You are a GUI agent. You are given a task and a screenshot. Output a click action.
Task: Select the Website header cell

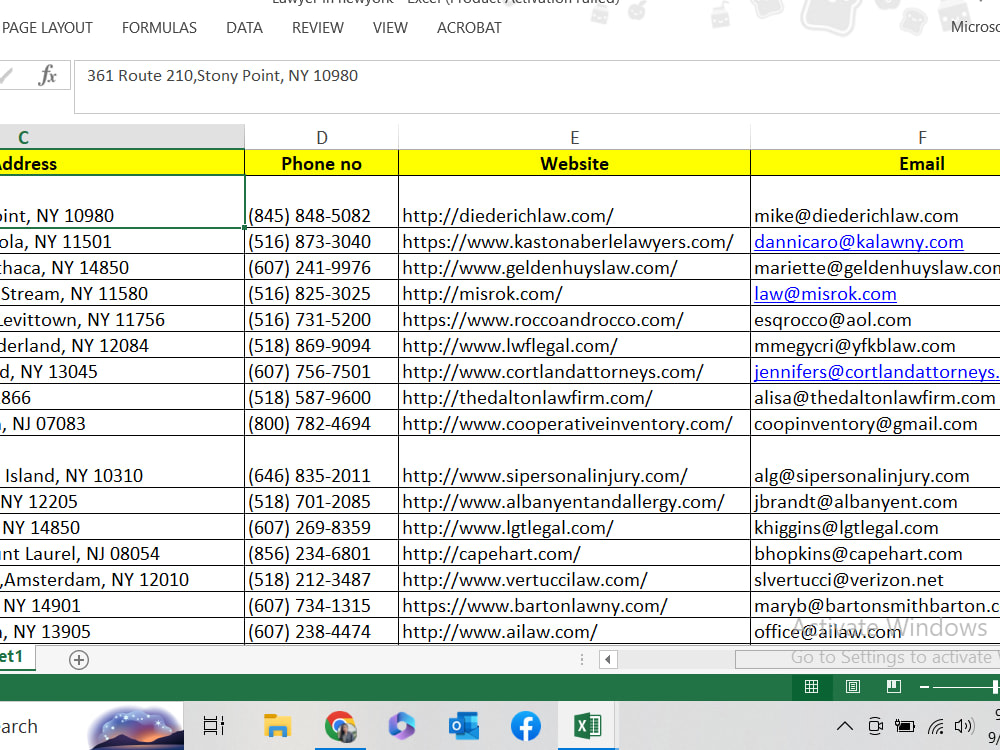(574, 163)
